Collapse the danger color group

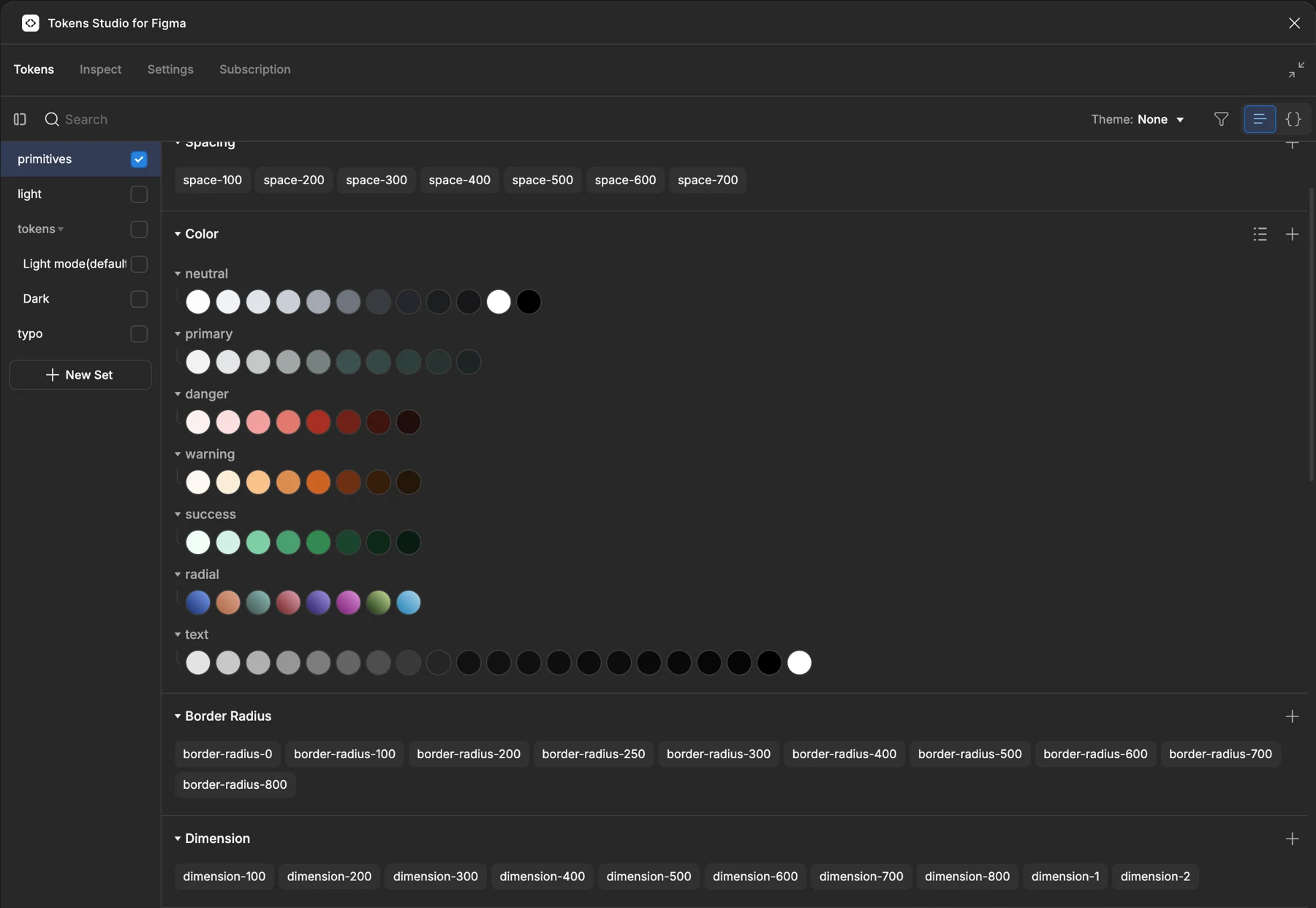(x=177, y=394)
